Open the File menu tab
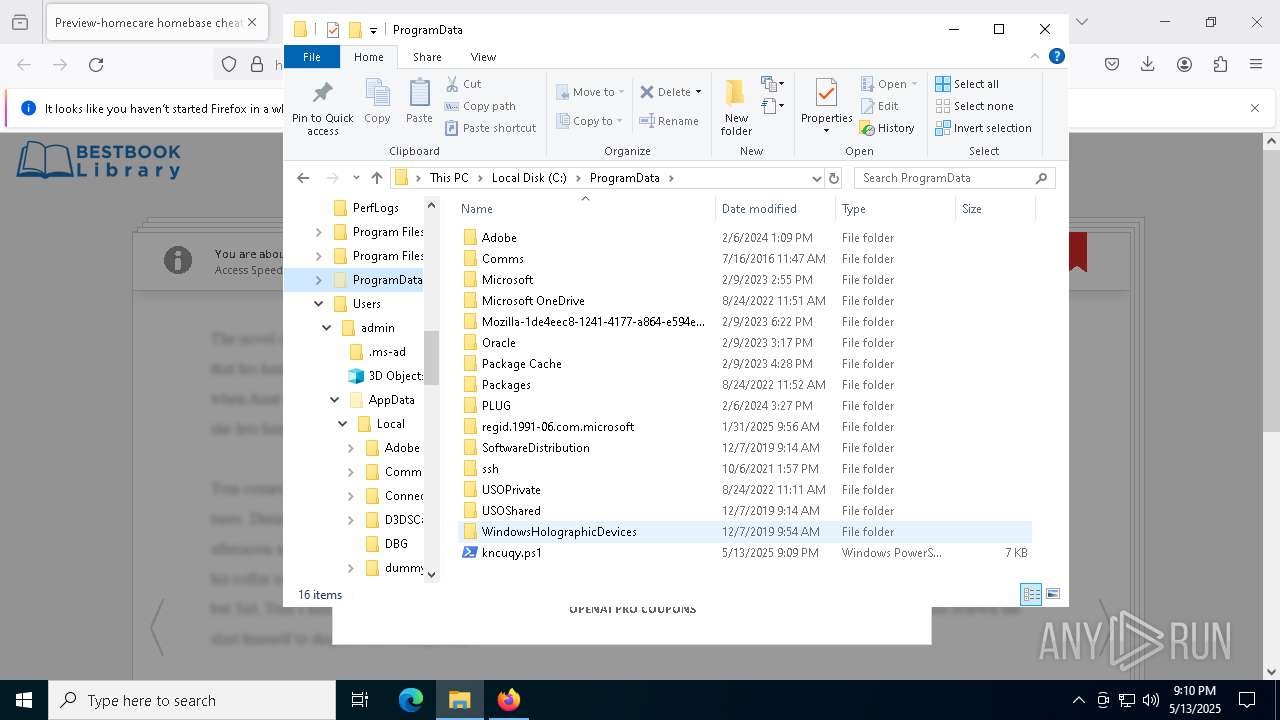Screen dimensions: 1280x720 pyautogui.click(x=312, y=57)
